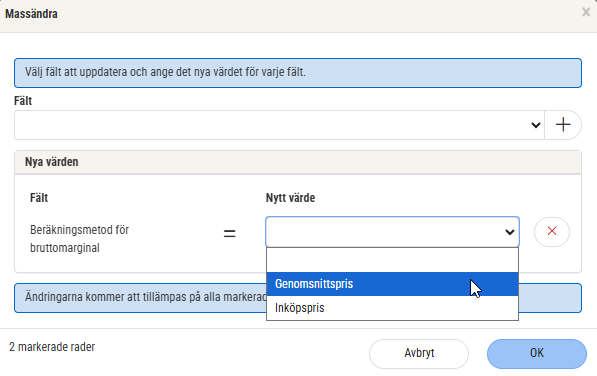Choose Inköpspris from the list
Viewport: 597px width, 376px height.
(393, 307)
